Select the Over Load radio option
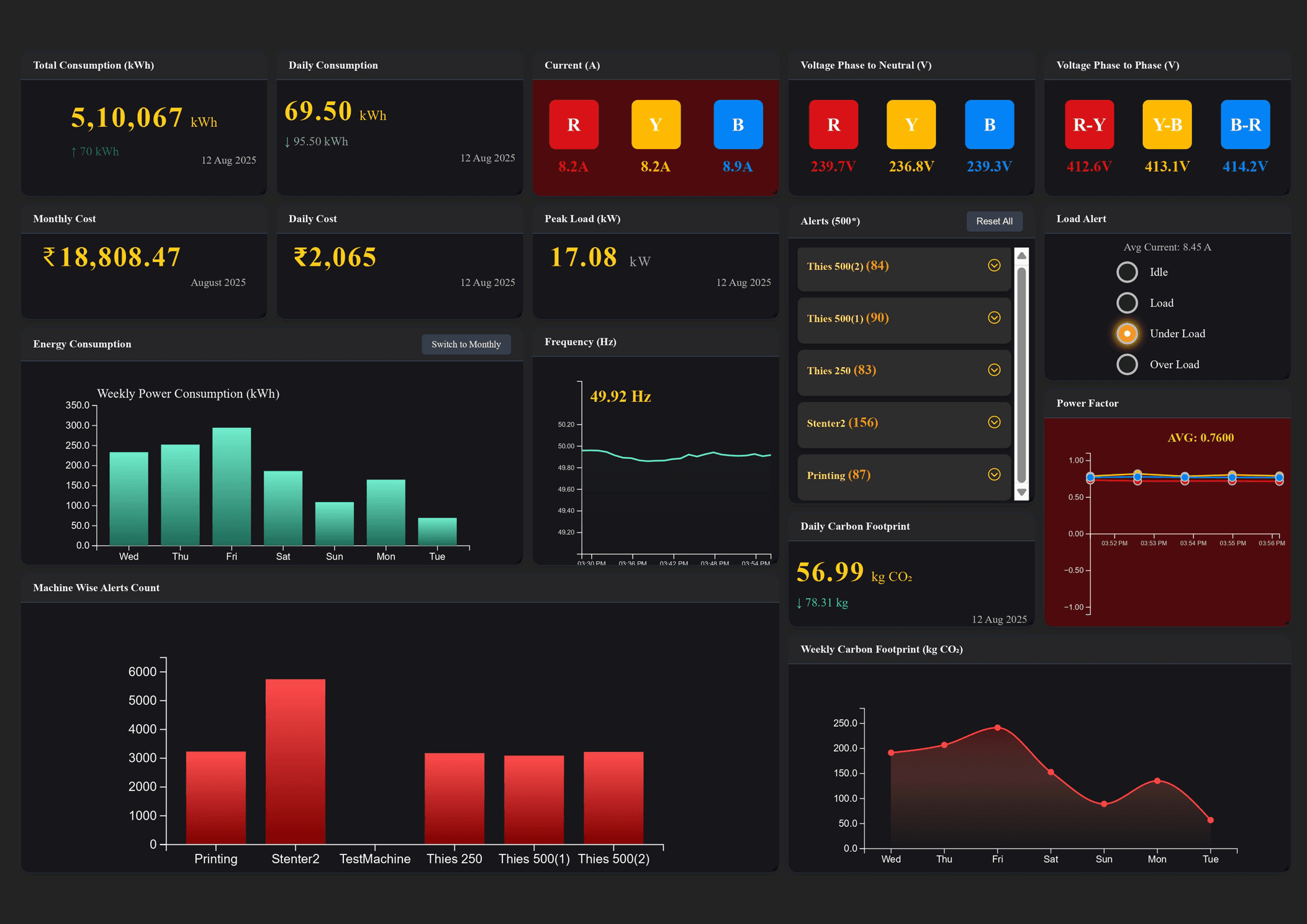The image size is (1307, 924). point(1127,365)
